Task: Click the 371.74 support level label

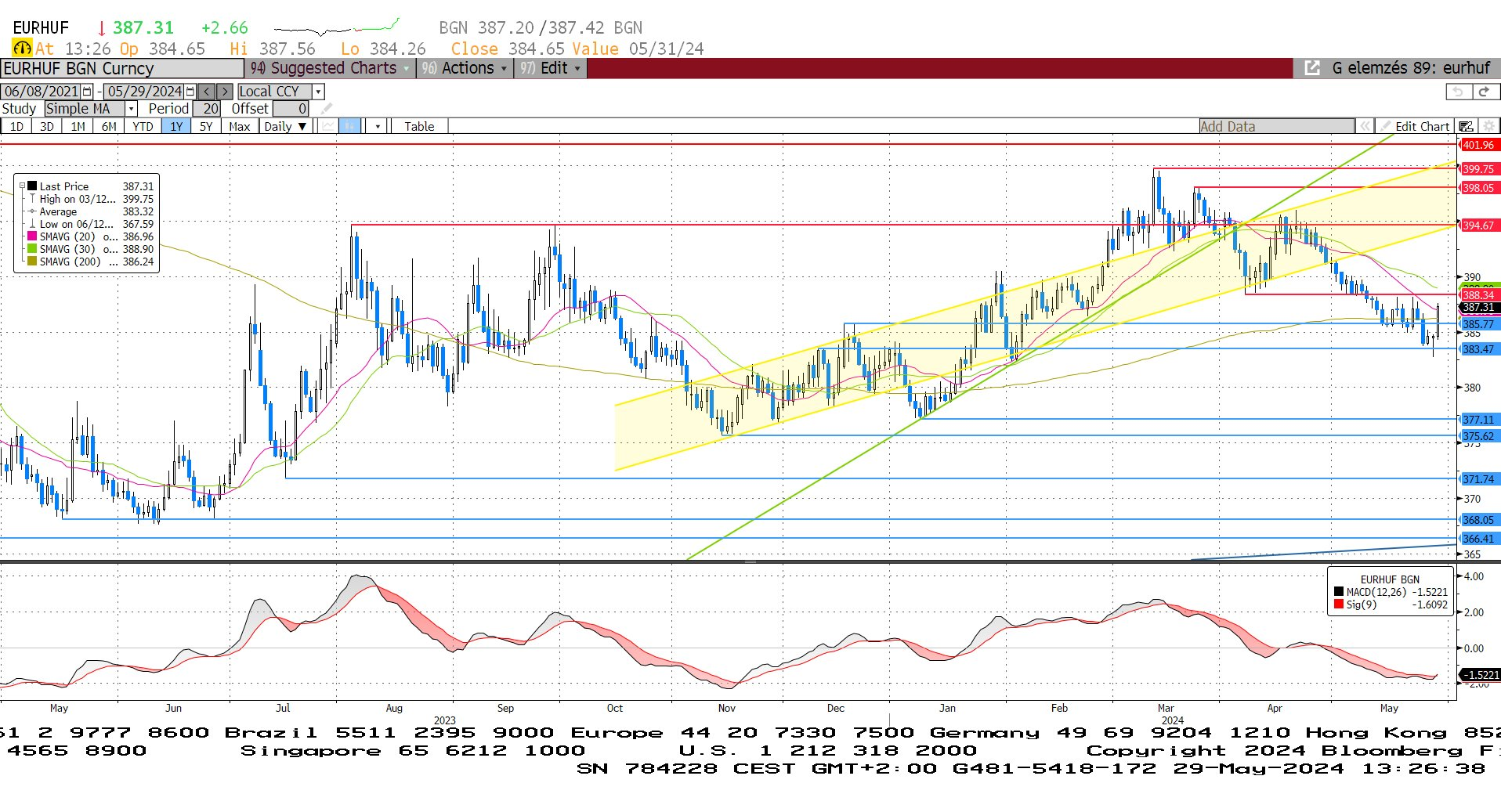Action: tap(1479, 479)
